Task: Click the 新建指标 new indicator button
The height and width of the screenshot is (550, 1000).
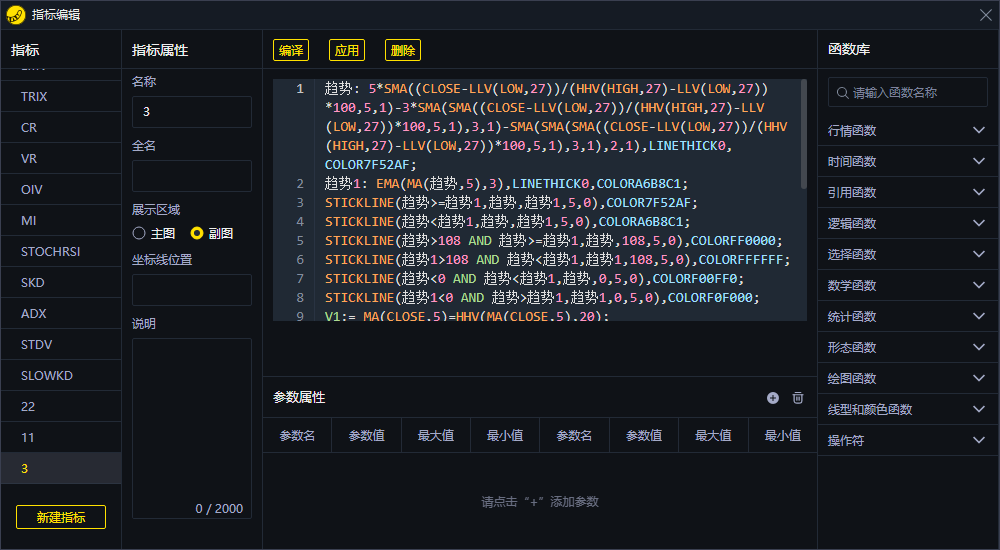Action: click(61, 517)
